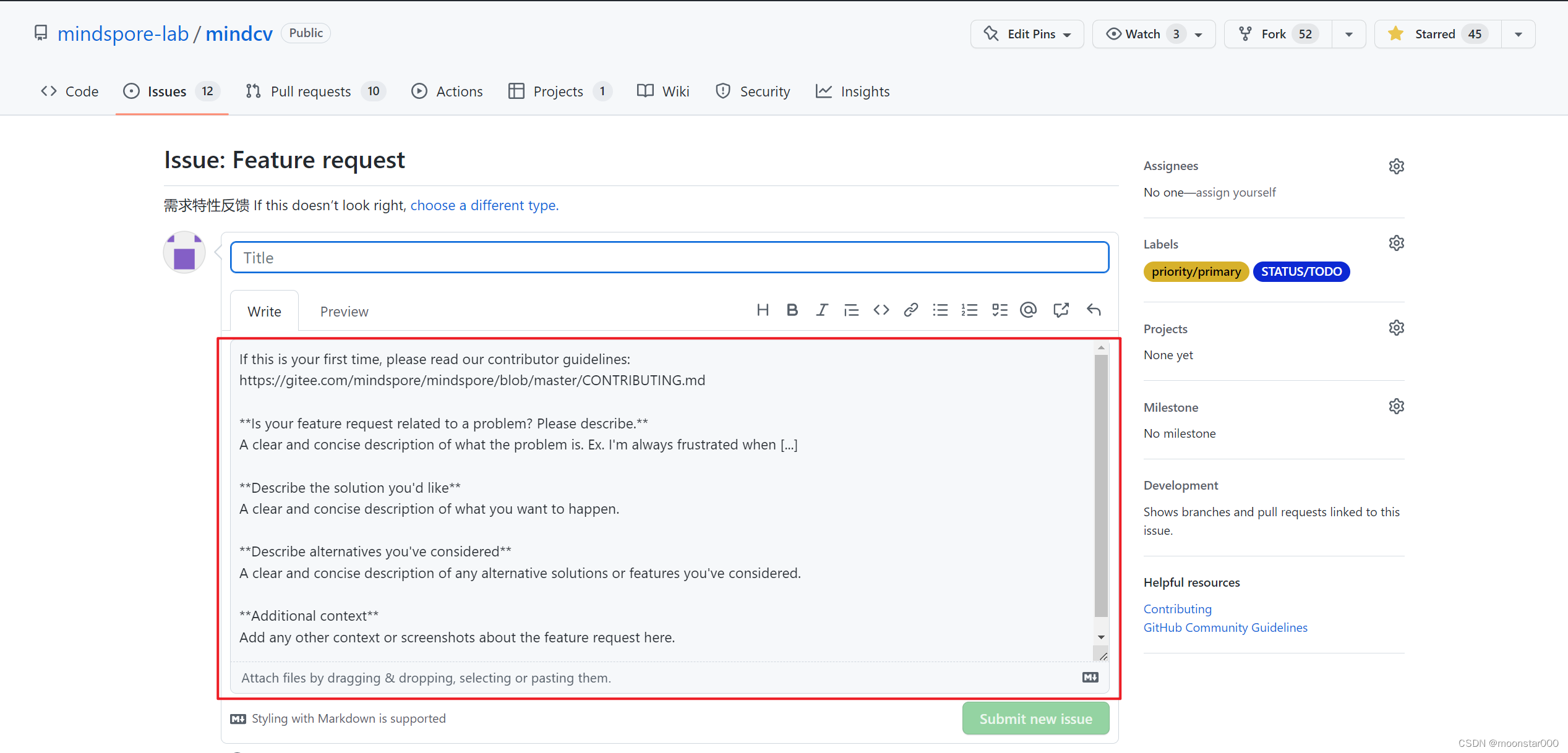
Task: Click the text area scrollbar up arrow
Action: (x=1101, y=348)
